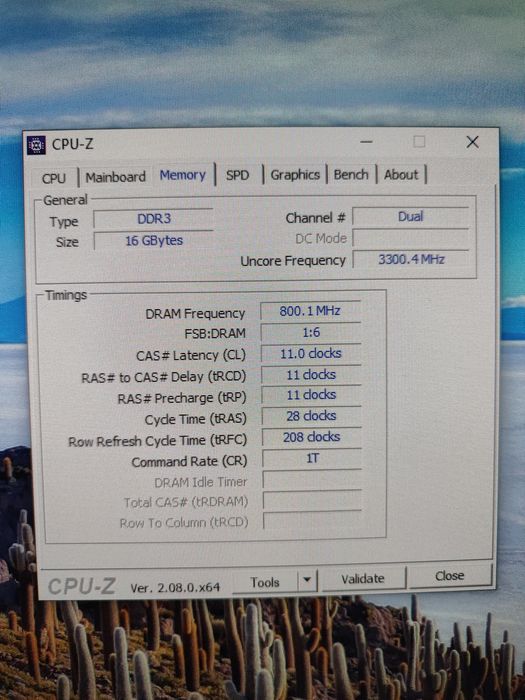Click the Tools button
The image size is (525, 700).
[265, 582]
